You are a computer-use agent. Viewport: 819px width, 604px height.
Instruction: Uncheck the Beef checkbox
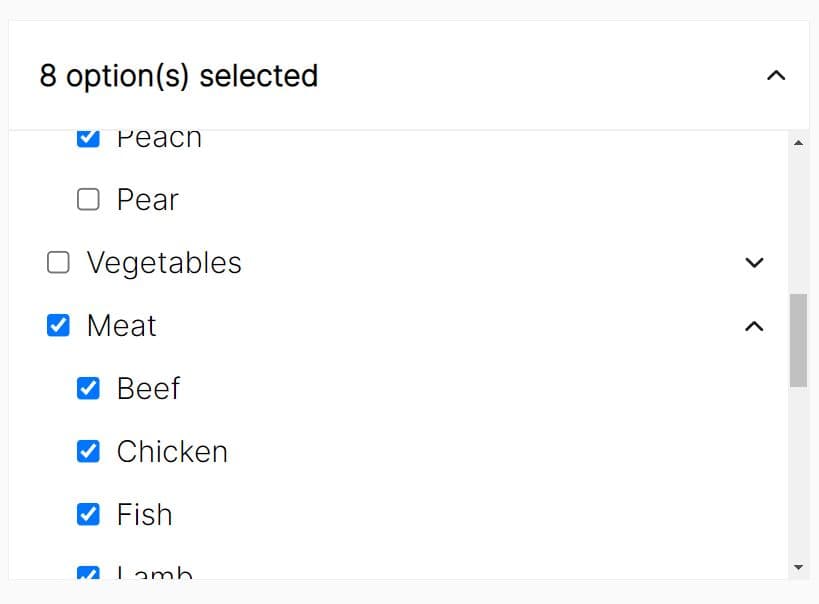[88, 388]
